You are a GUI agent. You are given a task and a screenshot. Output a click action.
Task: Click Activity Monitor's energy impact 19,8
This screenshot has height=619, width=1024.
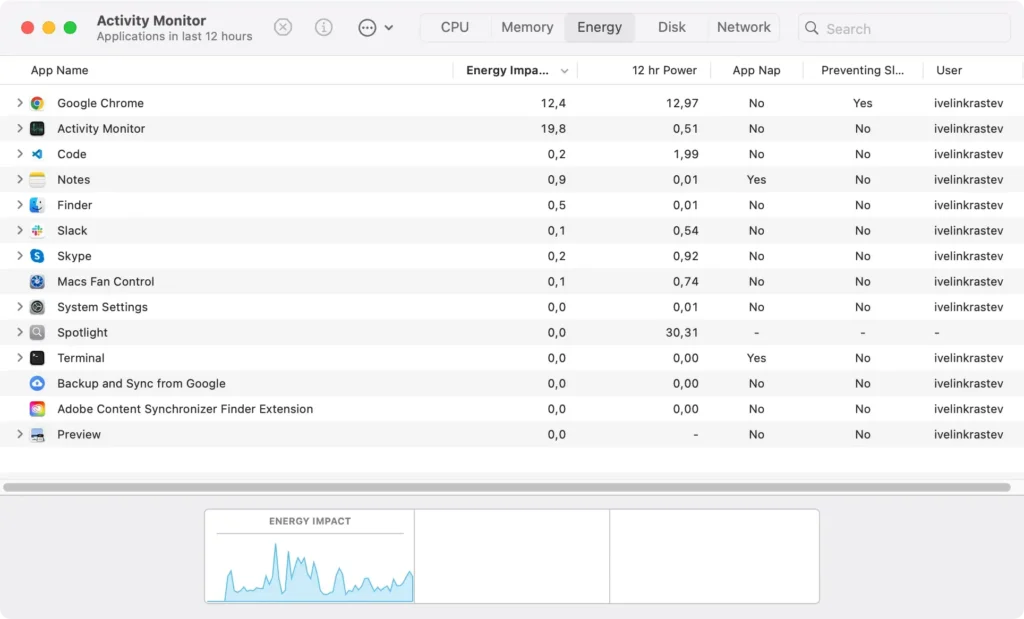(553, 129)
